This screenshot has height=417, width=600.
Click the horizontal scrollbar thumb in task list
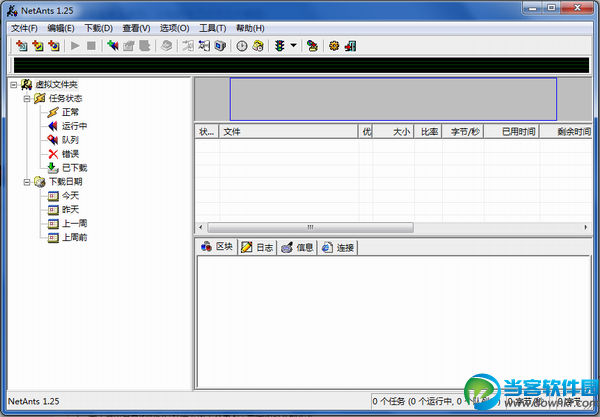pyautogui.click(x=310, y=227)
